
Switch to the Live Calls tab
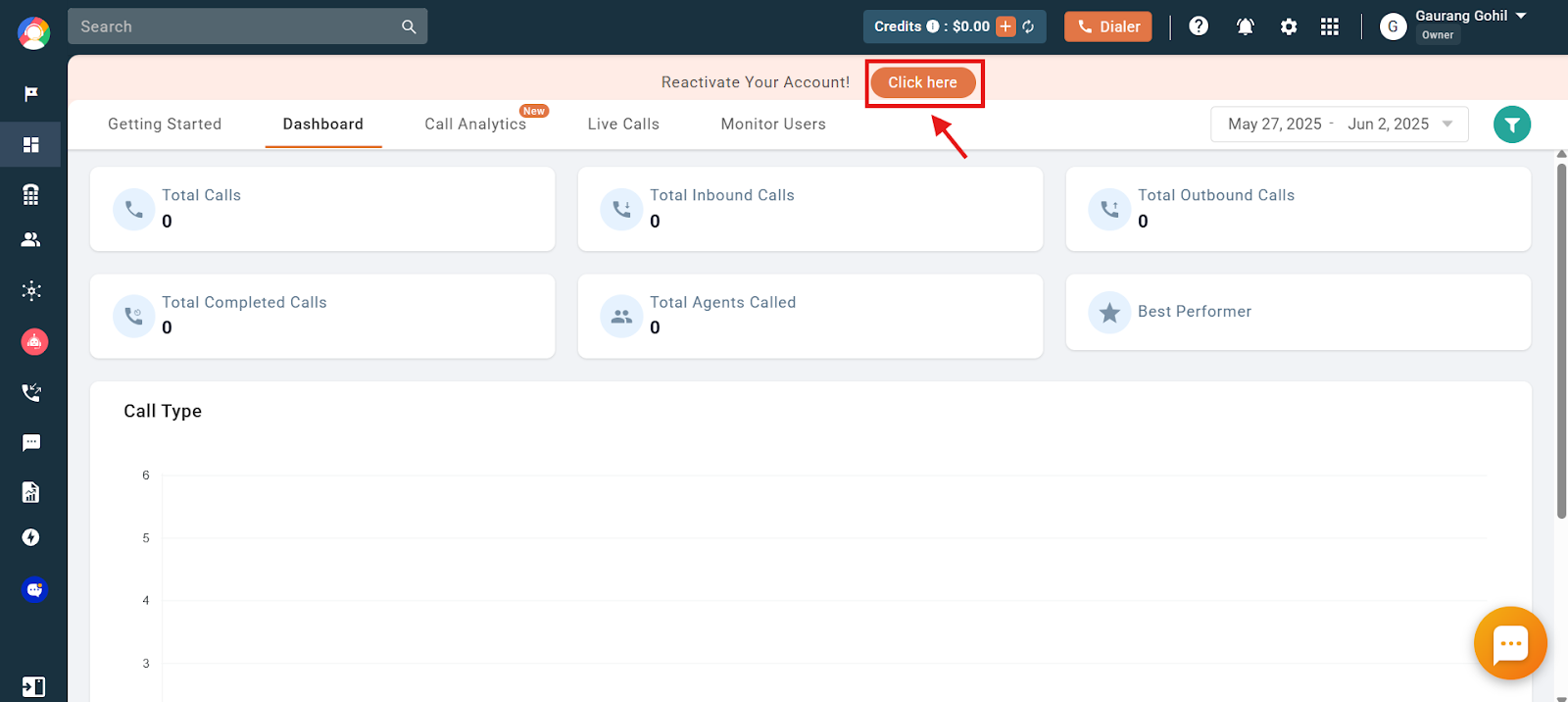(623, 125)
